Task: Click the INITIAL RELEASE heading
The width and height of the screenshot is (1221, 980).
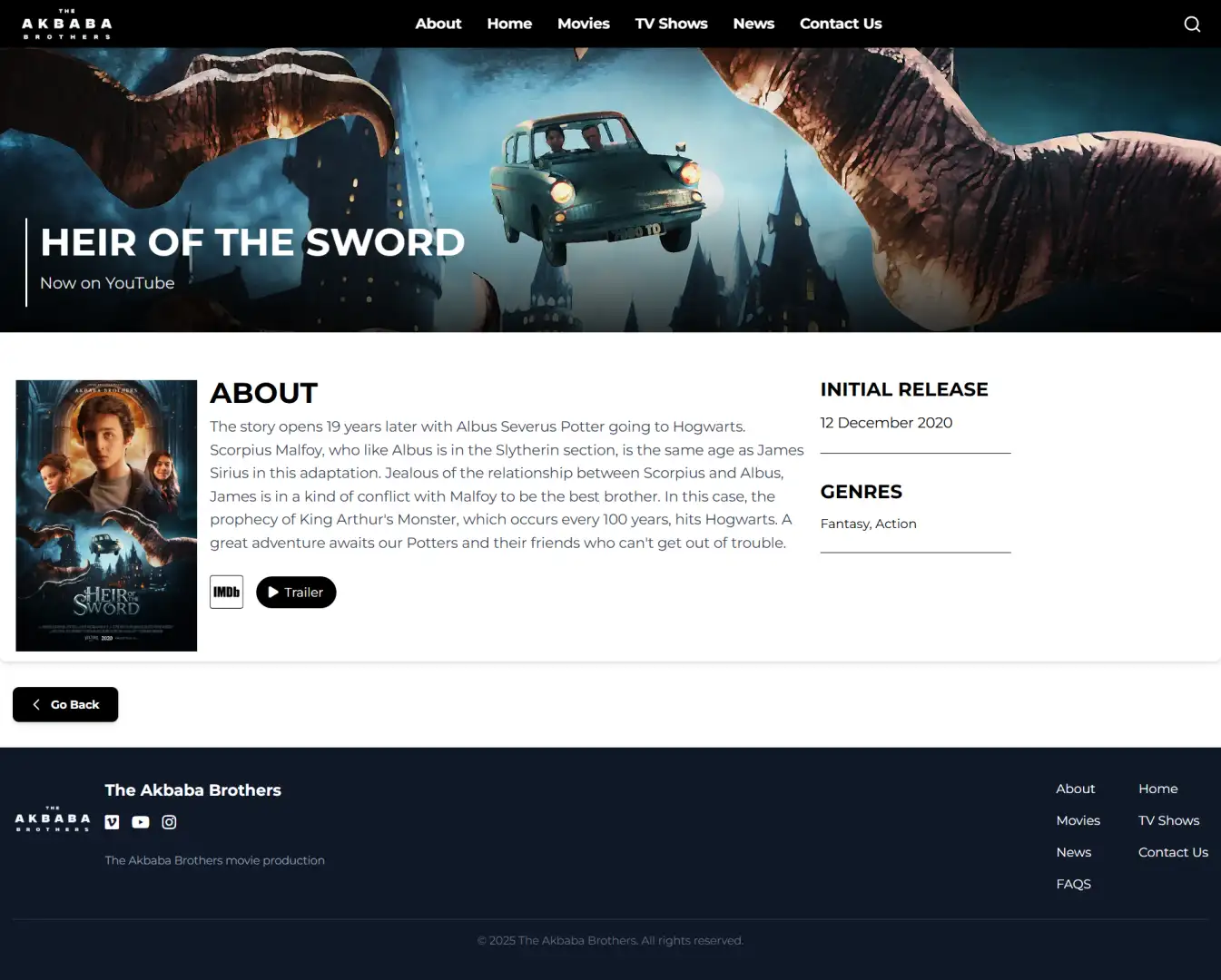Action: [904, 389]
